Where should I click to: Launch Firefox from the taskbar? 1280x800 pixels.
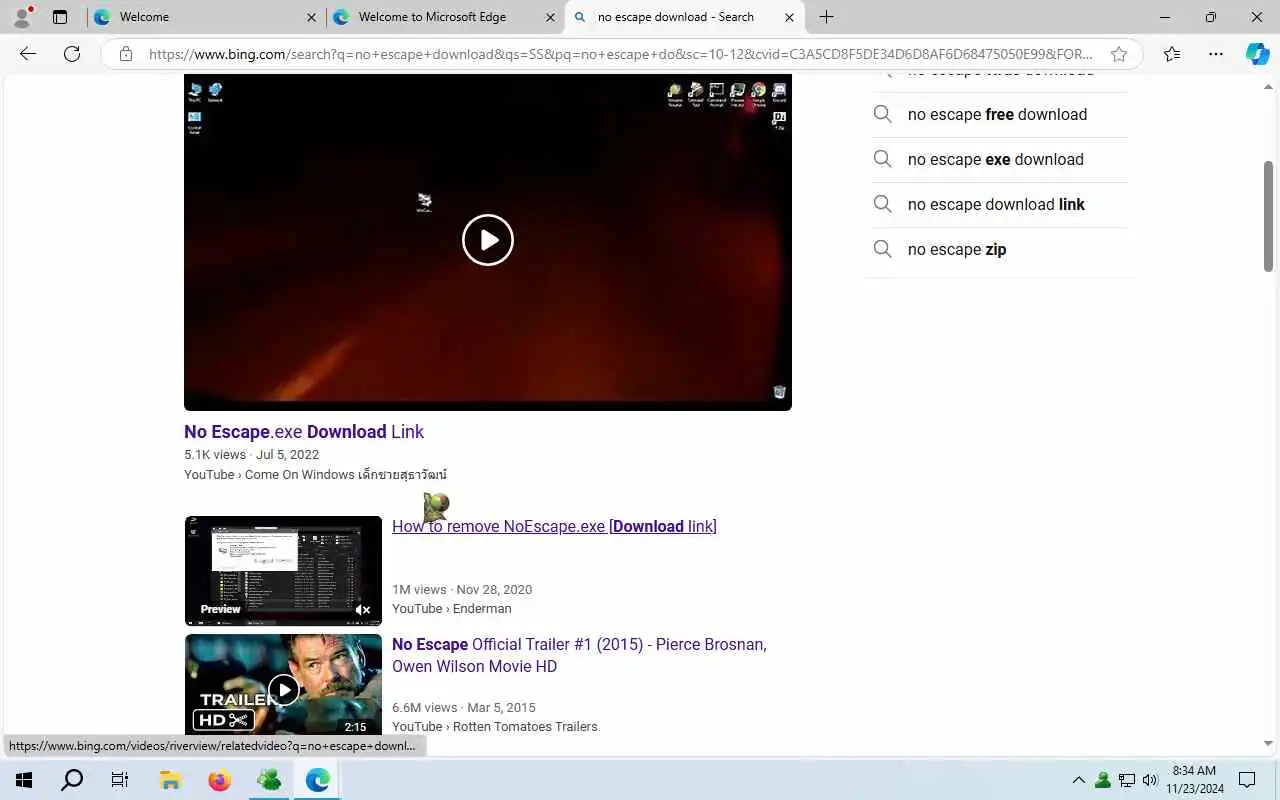[x=219, y=780]
